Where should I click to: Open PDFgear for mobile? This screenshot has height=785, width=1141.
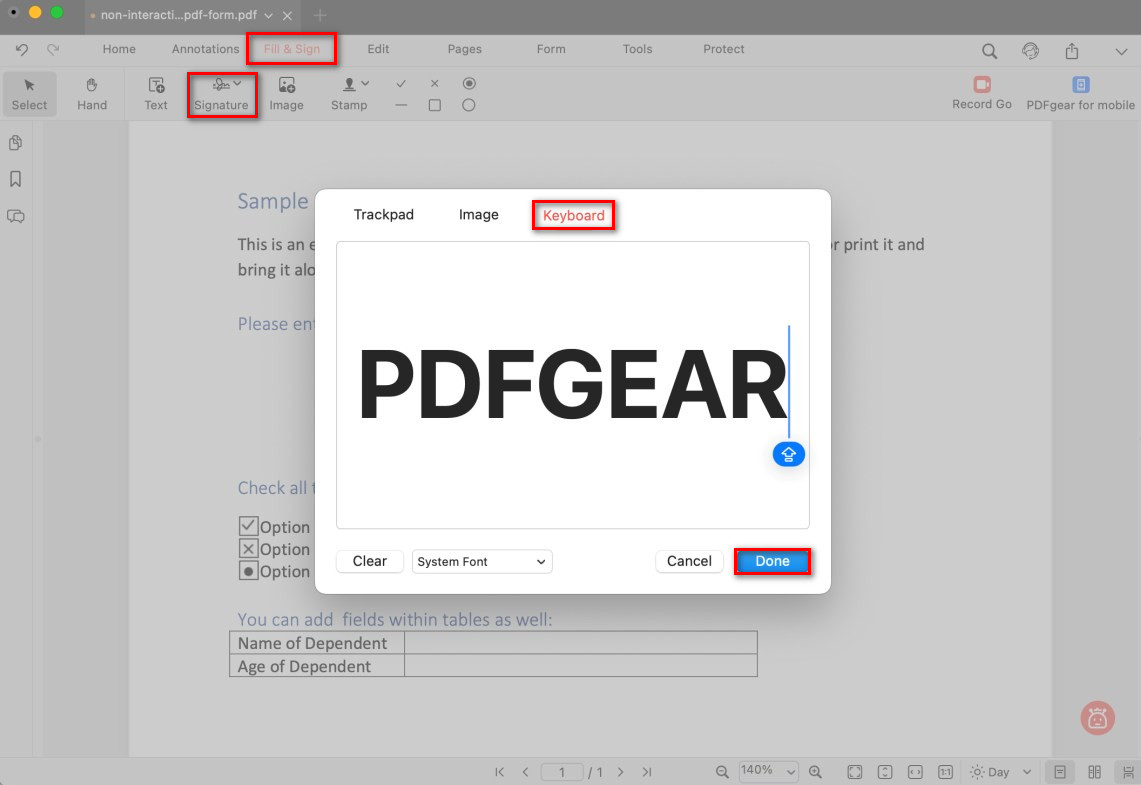click(x=1081, y=93)
